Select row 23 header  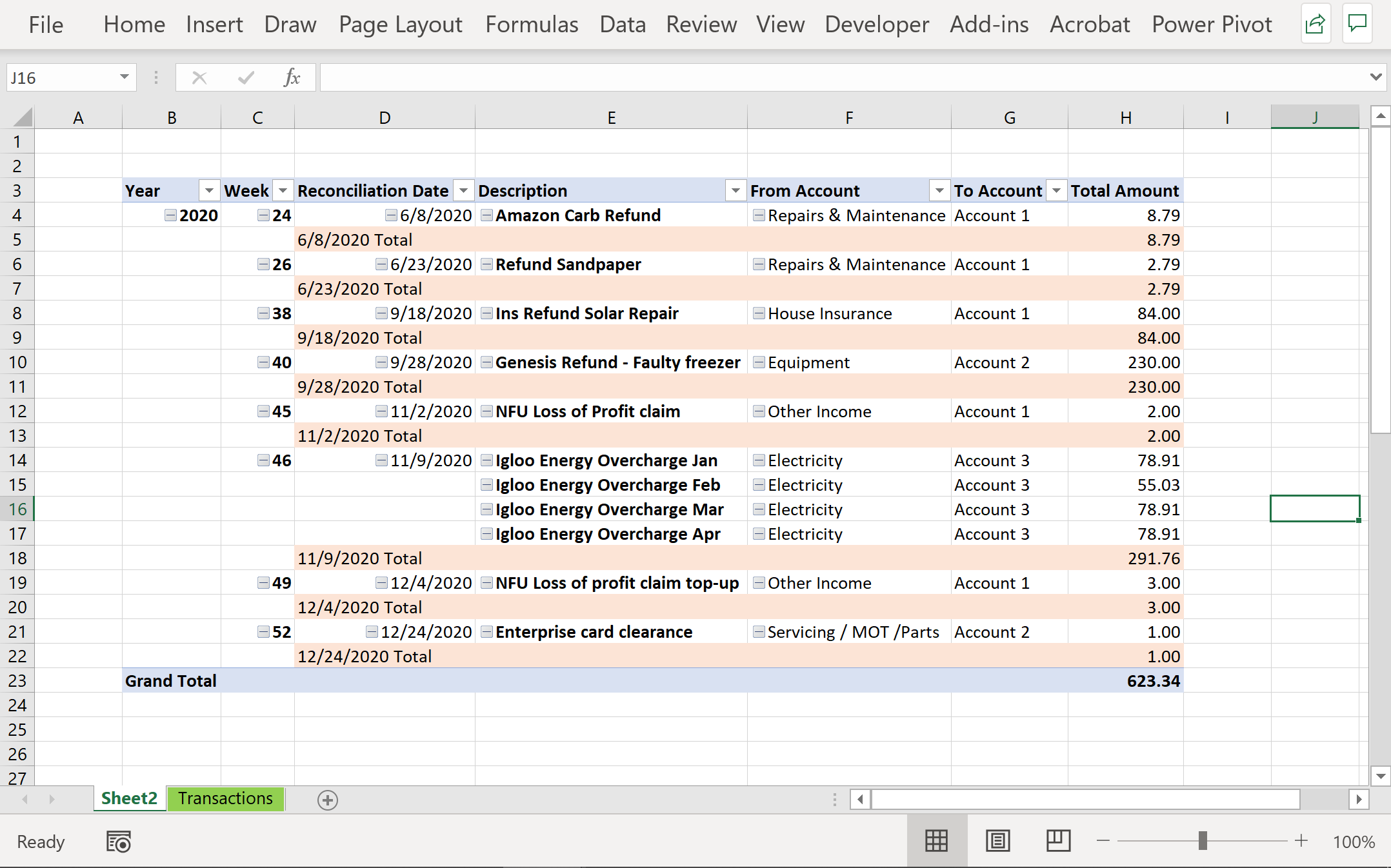17,681
